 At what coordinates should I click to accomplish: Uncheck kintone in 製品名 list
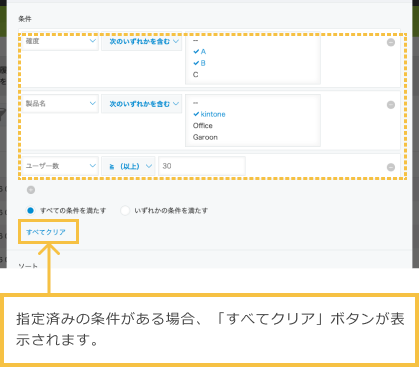coord(209,114)
